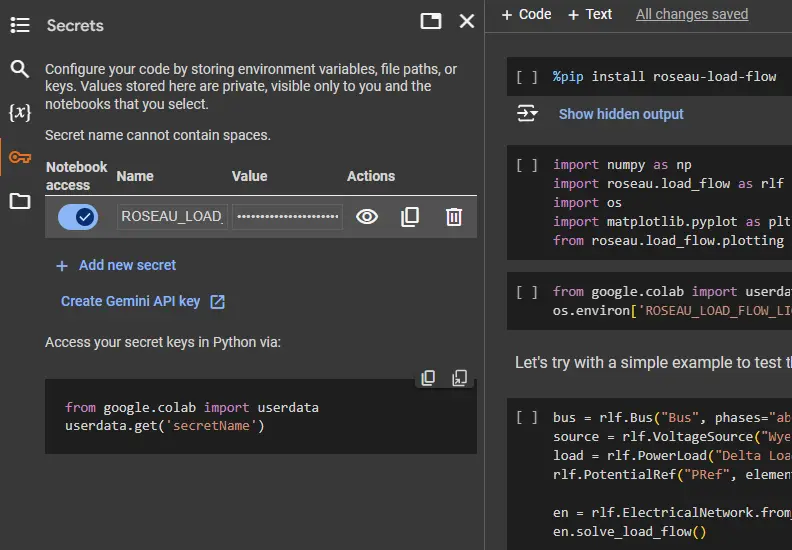Add new secret

pos(116,265)
